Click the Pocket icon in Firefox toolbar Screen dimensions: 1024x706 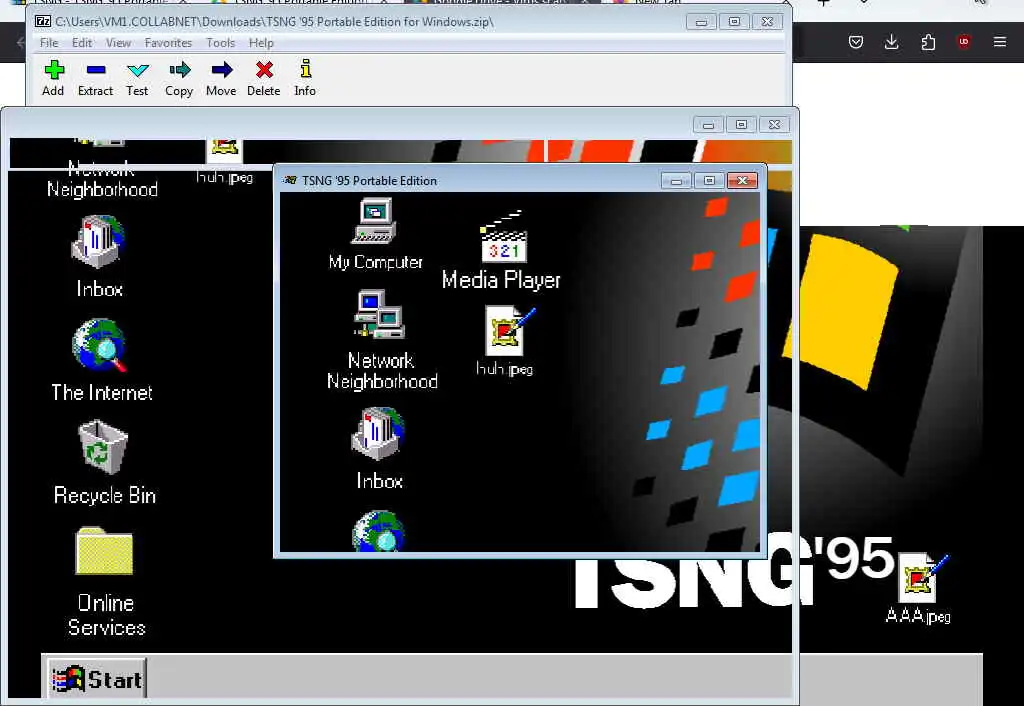pyautogui.click(x=856, y=42)
